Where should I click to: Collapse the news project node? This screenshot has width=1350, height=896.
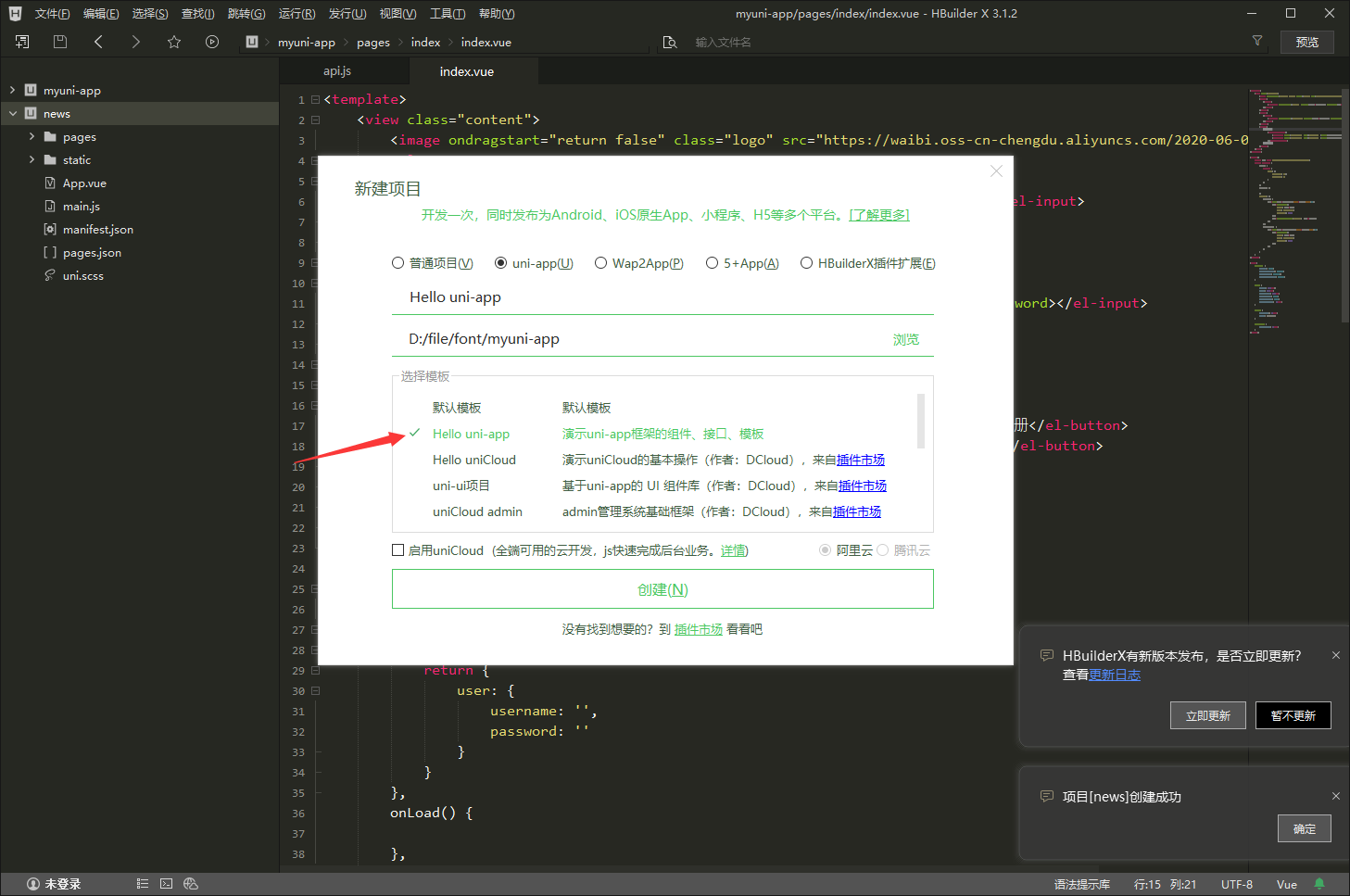(x=12, y=114)
